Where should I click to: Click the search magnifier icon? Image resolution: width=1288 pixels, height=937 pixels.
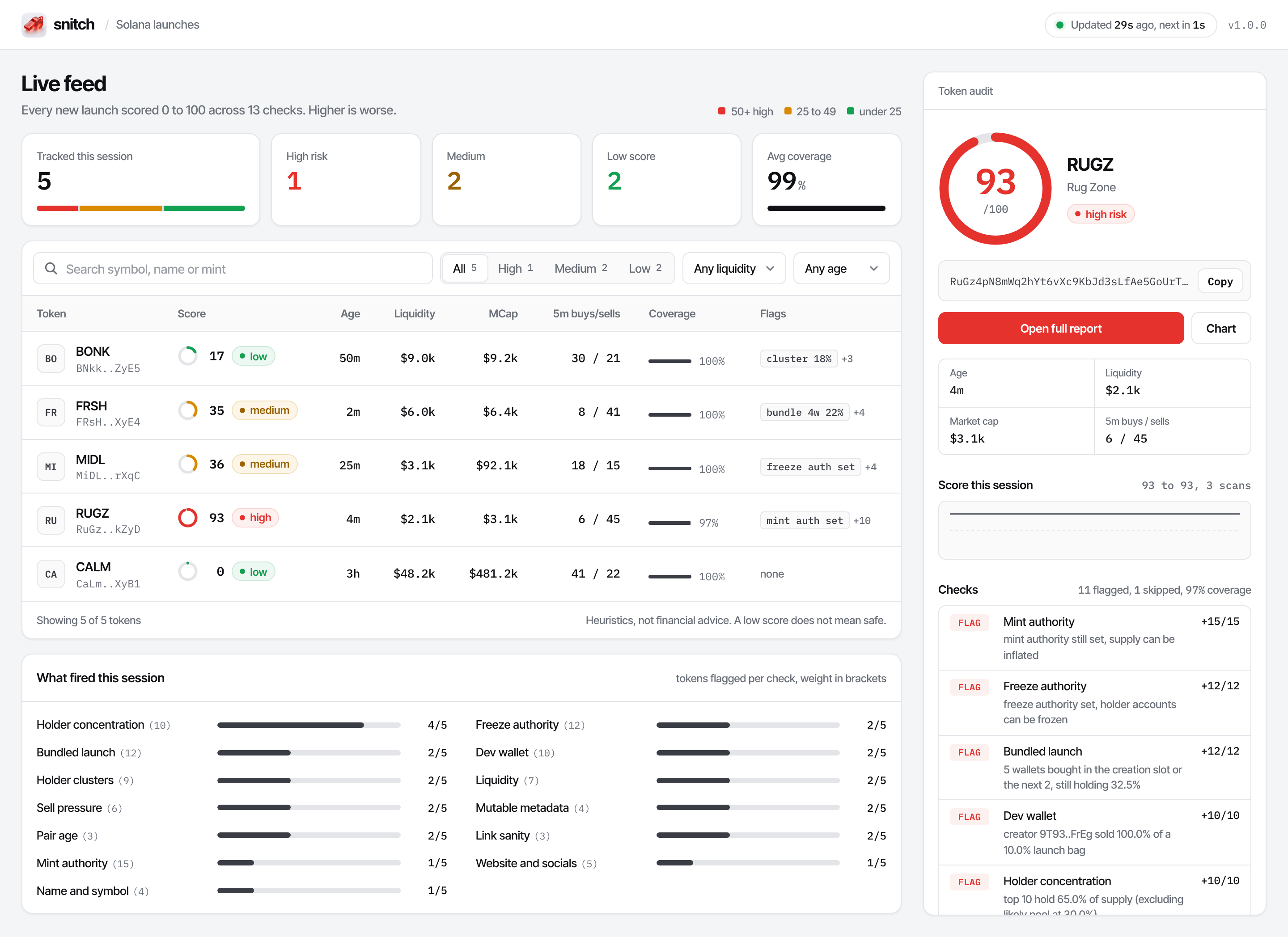coord(51,268)
